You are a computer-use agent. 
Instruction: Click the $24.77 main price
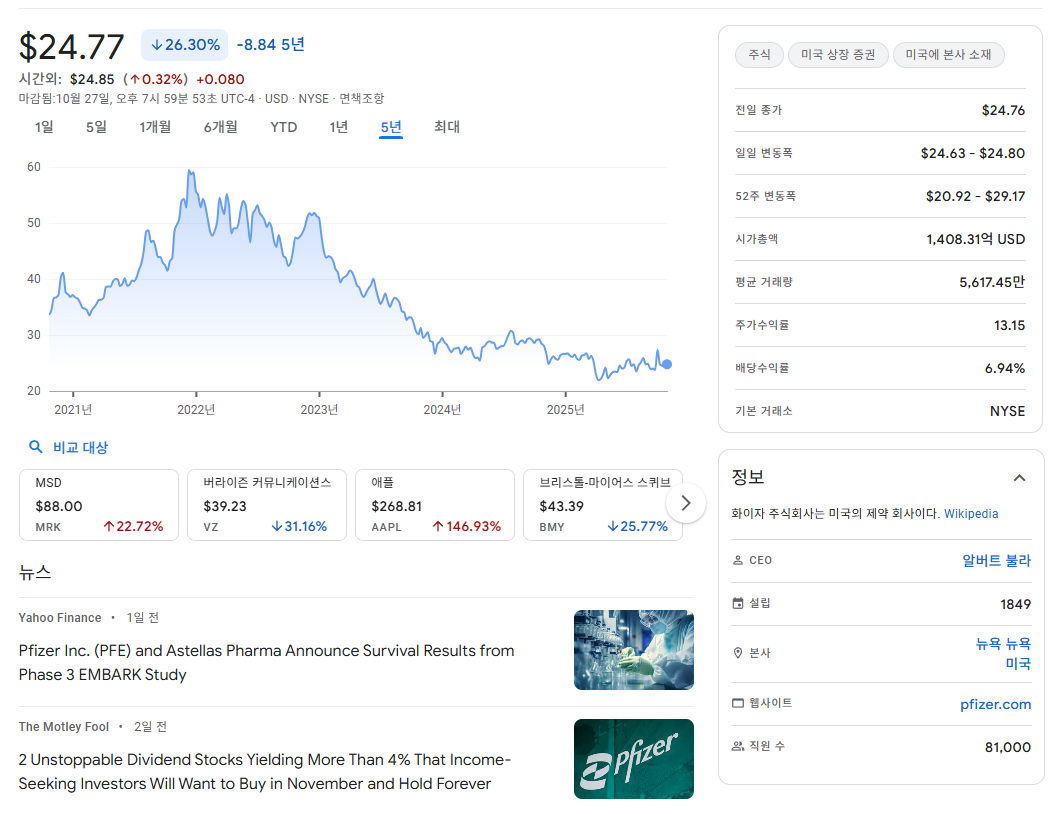pyautogui.click(x=71, y=47)
